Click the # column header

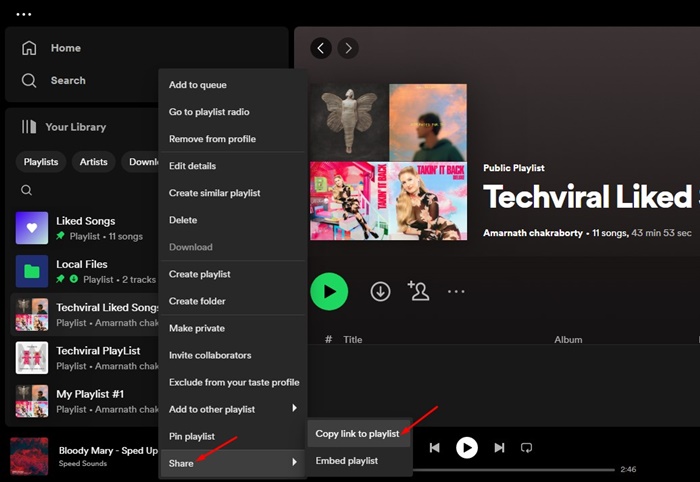tap(329, 340)
